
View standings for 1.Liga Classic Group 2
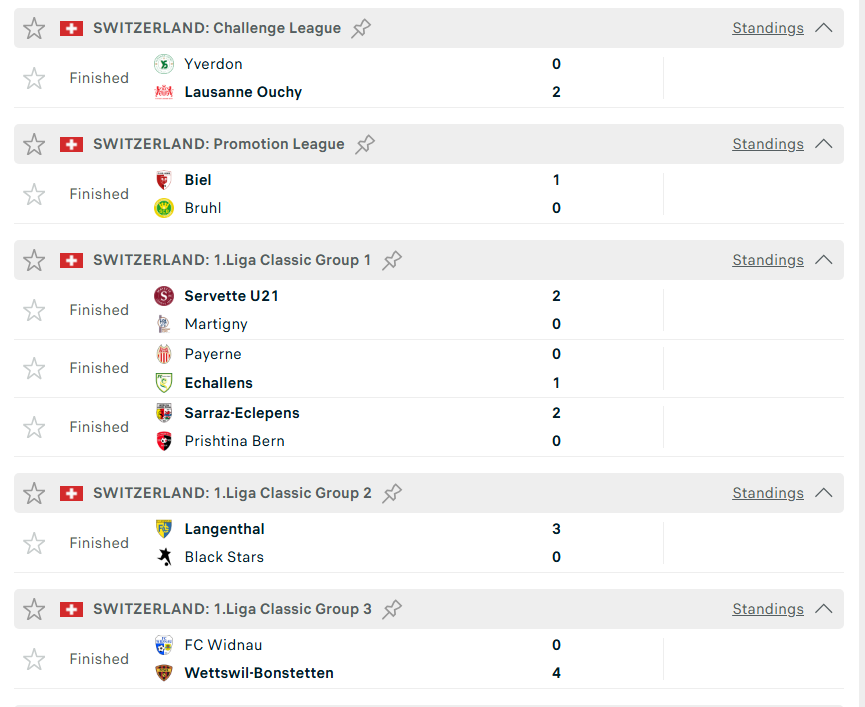tap(767, 493)
